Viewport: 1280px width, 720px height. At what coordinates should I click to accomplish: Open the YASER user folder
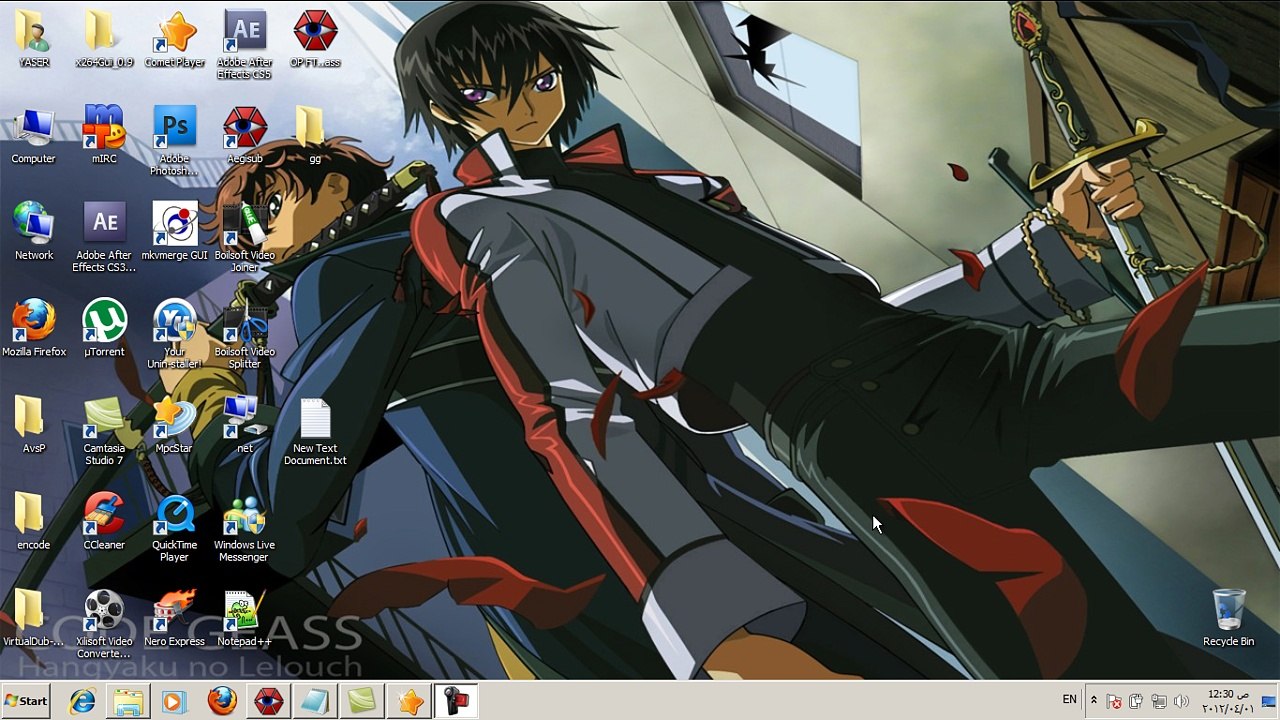tap(34, 39)
